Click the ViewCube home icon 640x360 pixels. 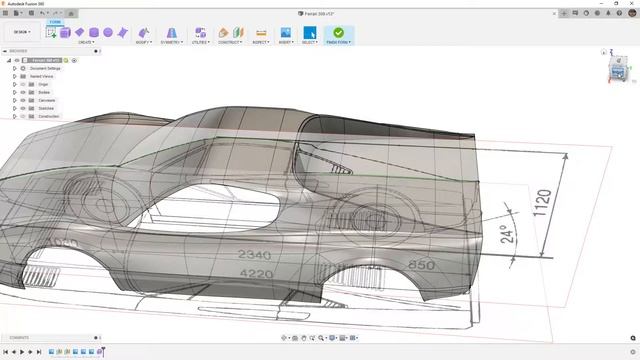603,52
